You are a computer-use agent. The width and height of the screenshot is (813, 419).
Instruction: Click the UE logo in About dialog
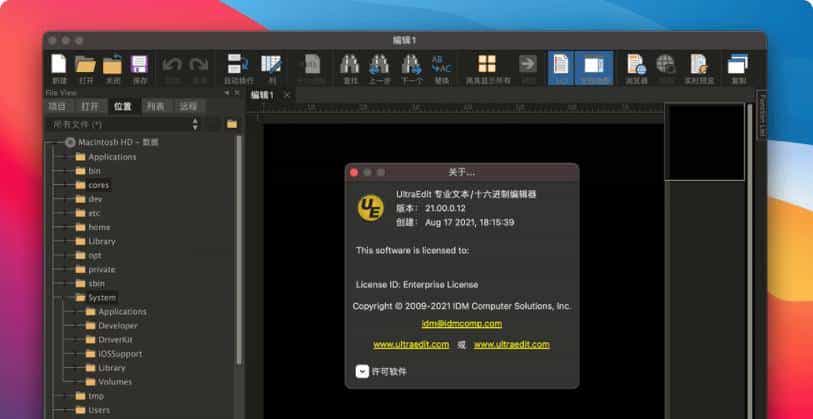coord(371,208)
